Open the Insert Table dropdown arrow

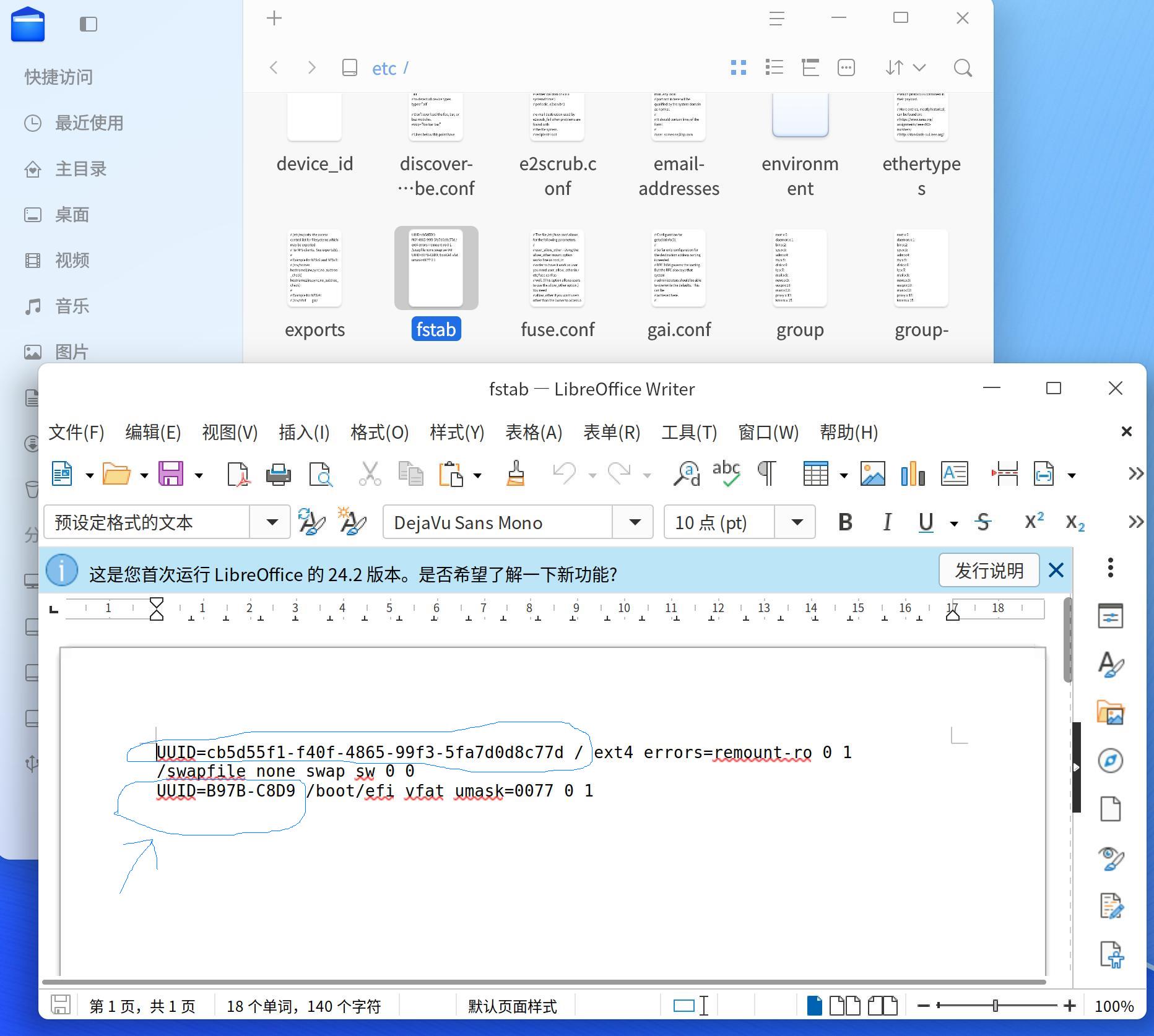click(843, 475)
